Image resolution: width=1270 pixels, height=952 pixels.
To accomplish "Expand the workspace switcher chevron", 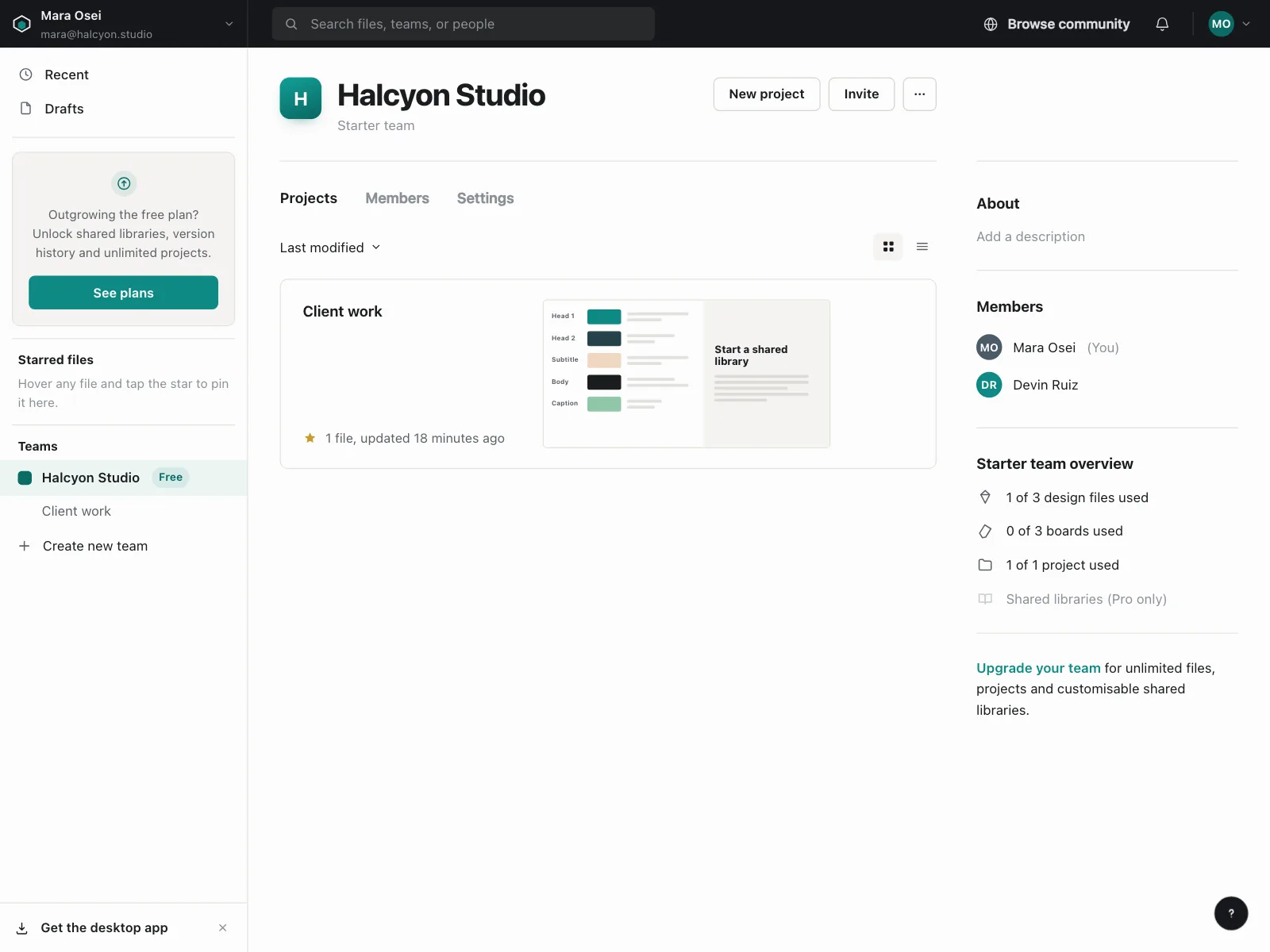I will pos(229,24).
